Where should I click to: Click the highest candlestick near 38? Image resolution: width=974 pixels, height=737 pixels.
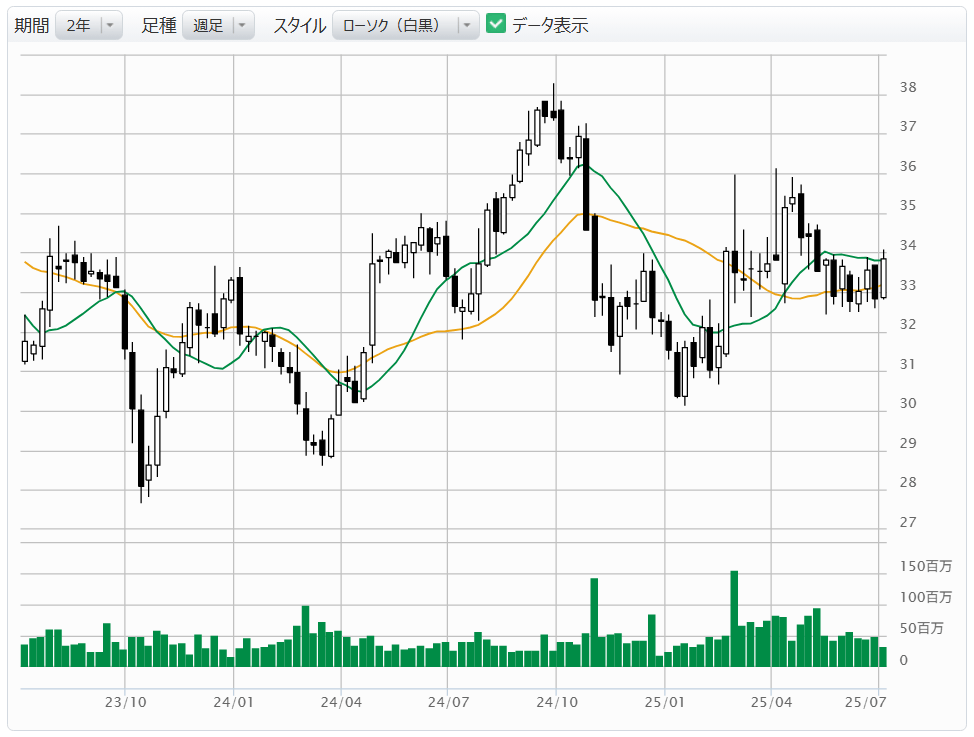click(553, 102)
